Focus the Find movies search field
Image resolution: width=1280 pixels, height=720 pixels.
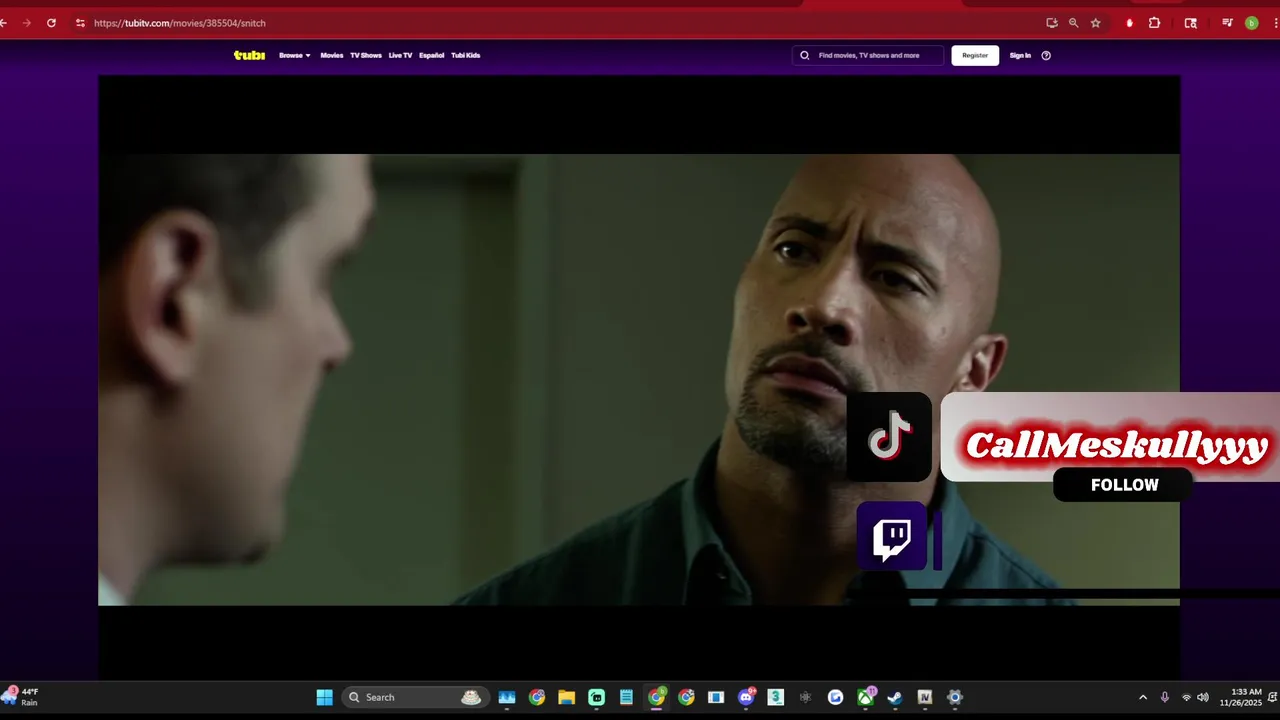click(x=868, y=55)
